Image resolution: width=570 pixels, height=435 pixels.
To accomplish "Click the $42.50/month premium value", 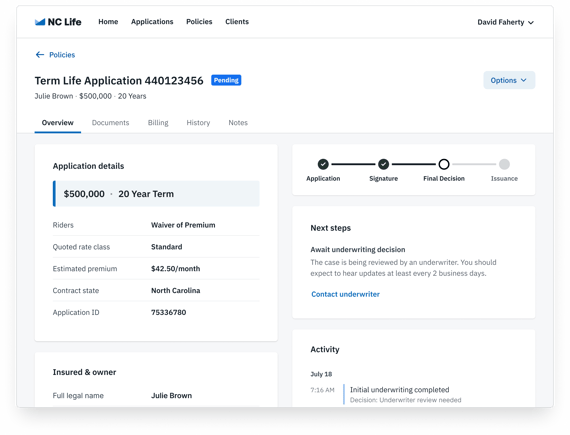I will pos(175,269).
